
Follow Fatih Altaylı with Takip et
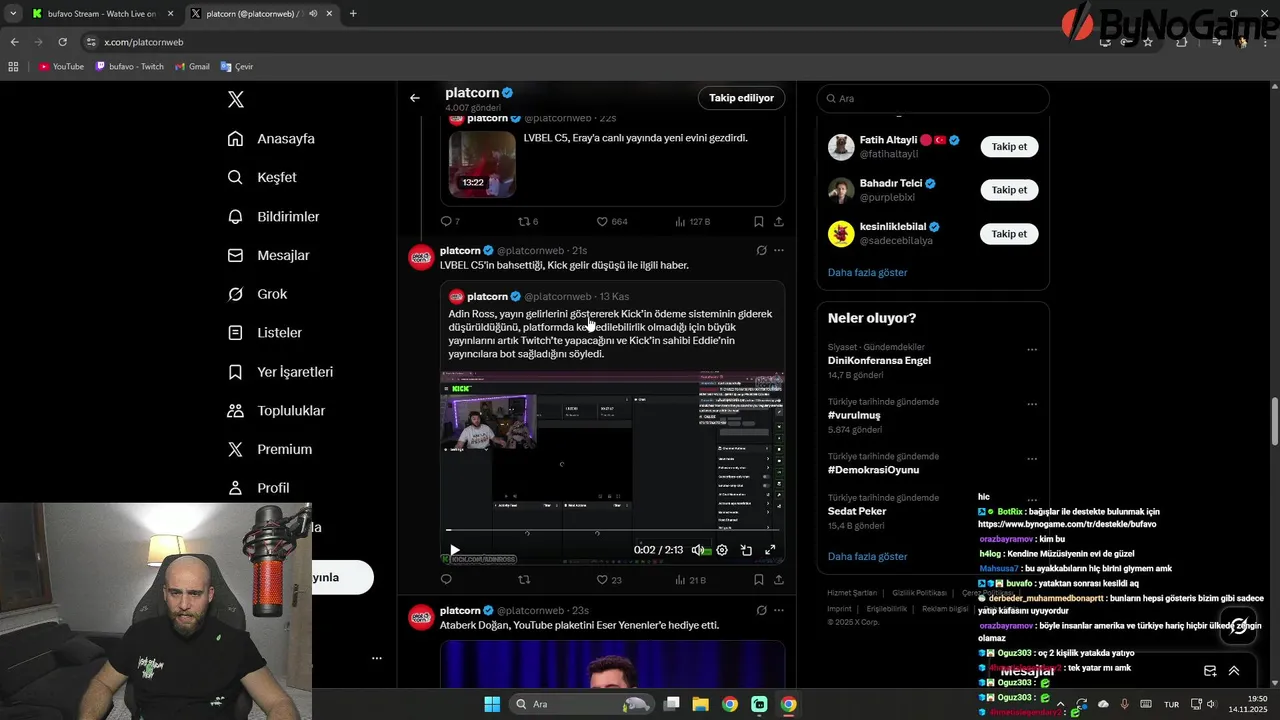tap(1009, 146)
